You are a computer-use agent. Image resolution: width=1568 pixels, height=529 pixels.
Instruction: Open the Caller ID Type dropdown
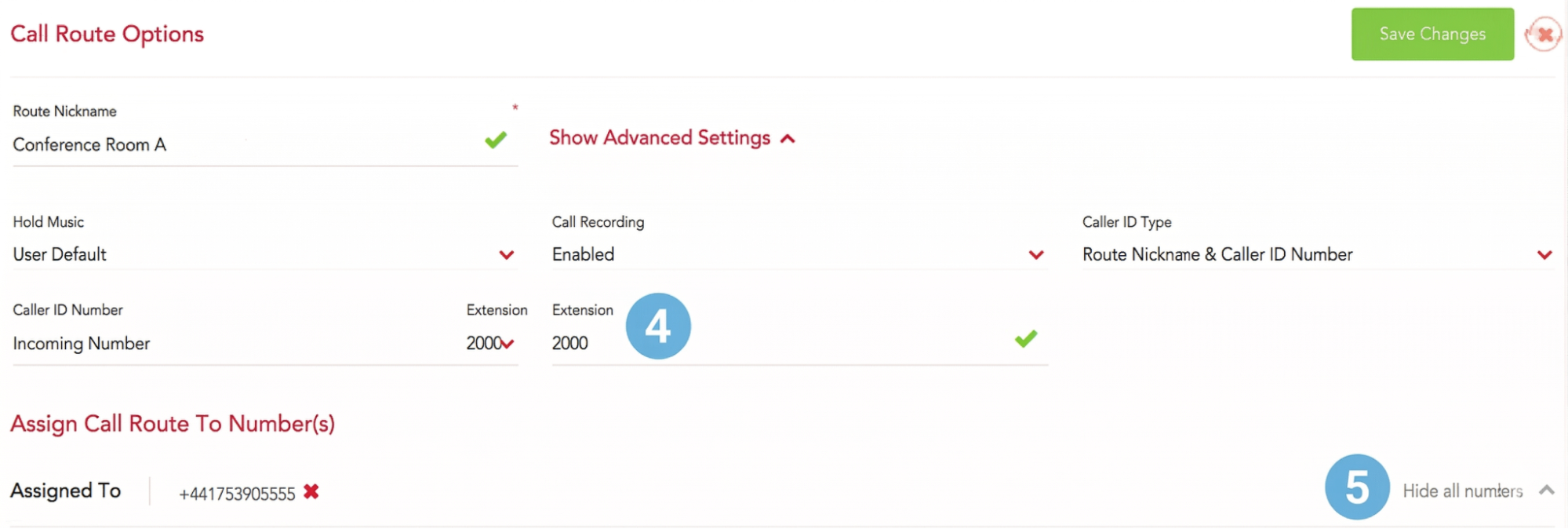[1318, 254]
